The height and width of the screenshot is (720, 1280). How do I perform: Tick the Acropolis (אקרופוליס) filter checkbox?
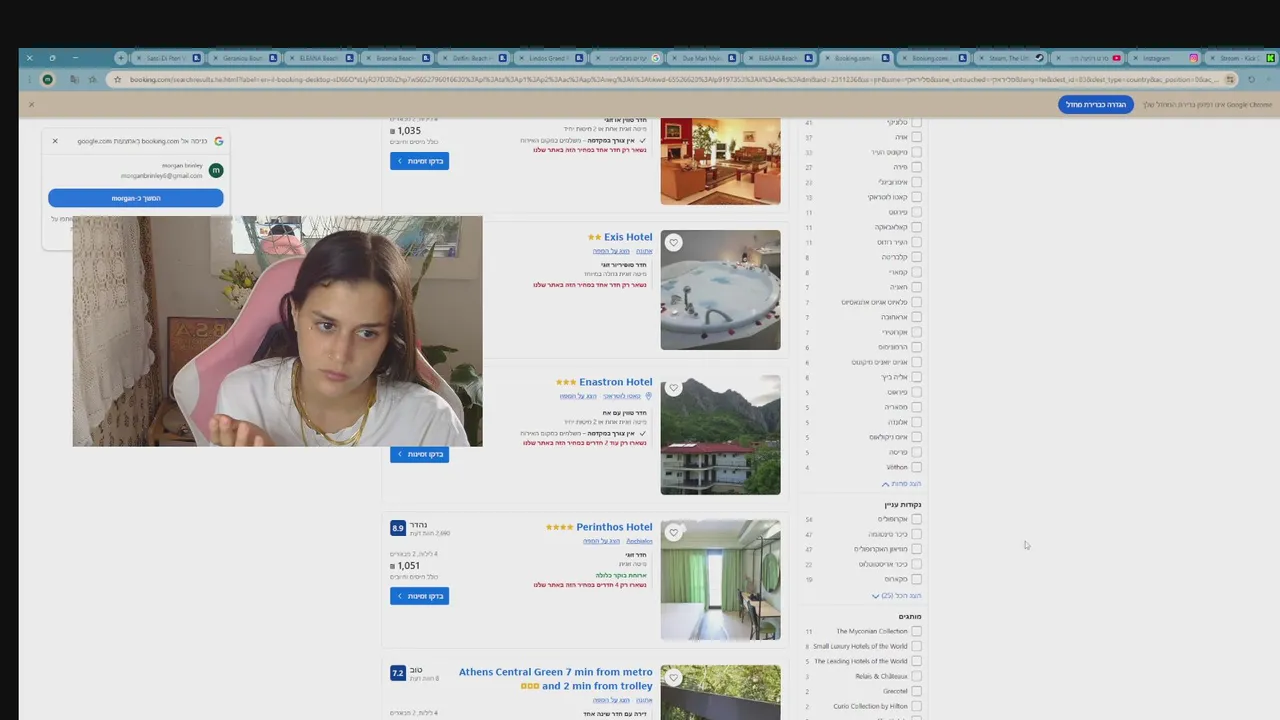916,519
